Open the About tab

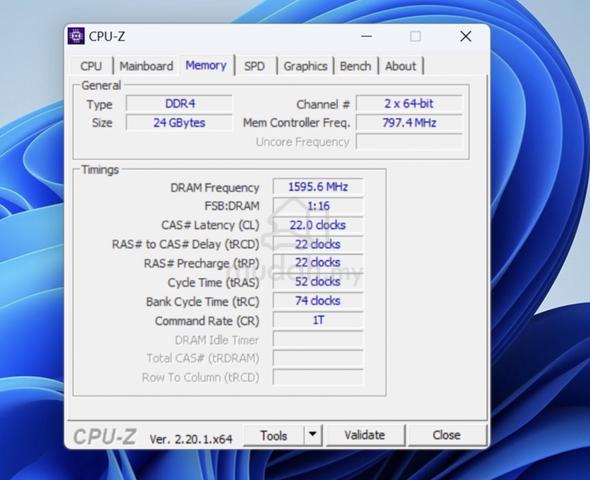(401, 66)
